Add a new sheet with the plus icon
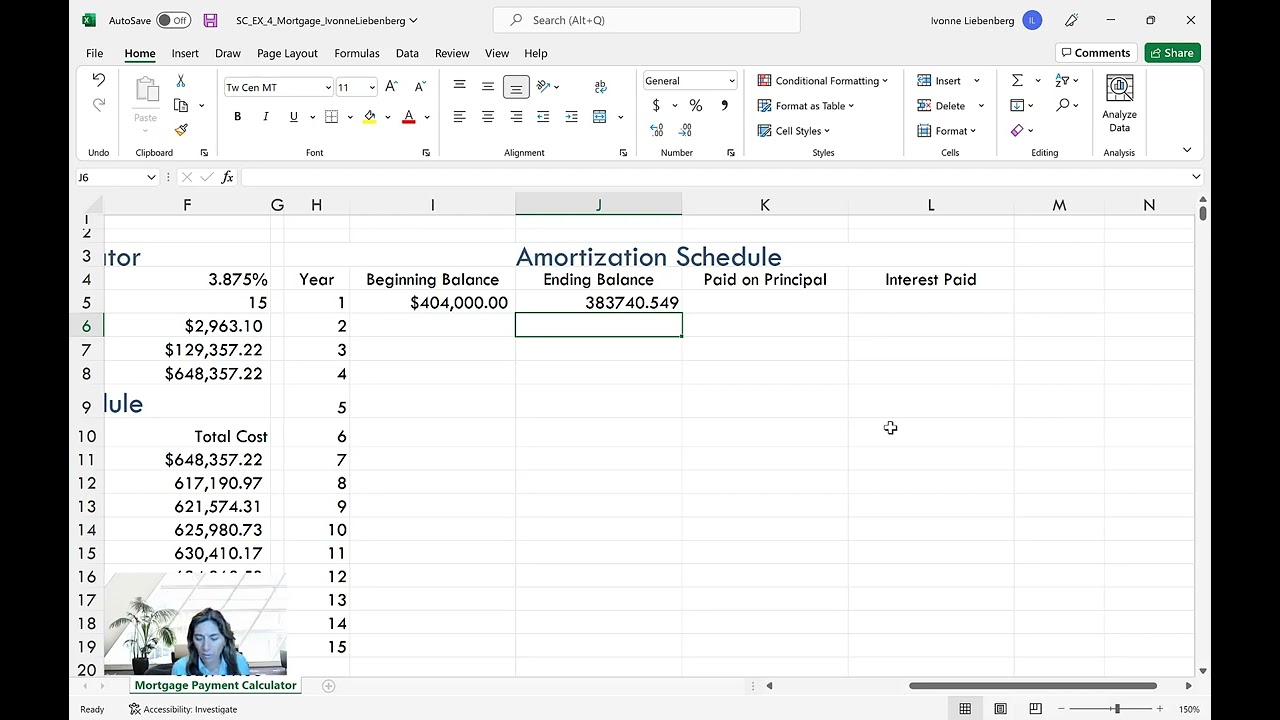The image size is (1280, 720). [x=328, y=686]
